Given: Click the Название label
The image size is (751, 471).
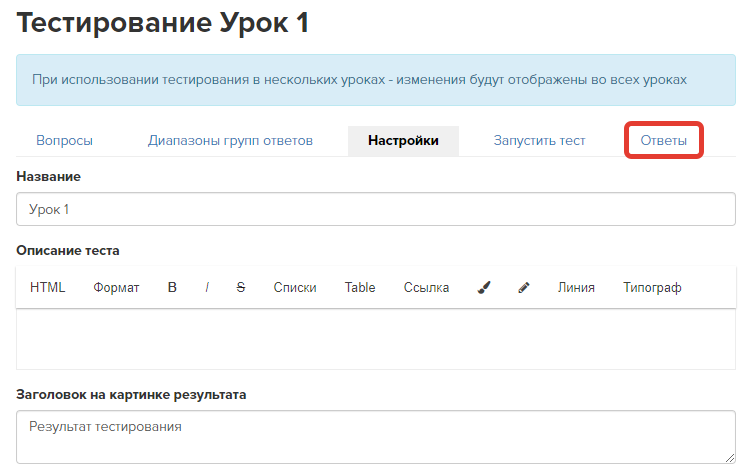Looking at the screenshot, I should pos(48,176).
